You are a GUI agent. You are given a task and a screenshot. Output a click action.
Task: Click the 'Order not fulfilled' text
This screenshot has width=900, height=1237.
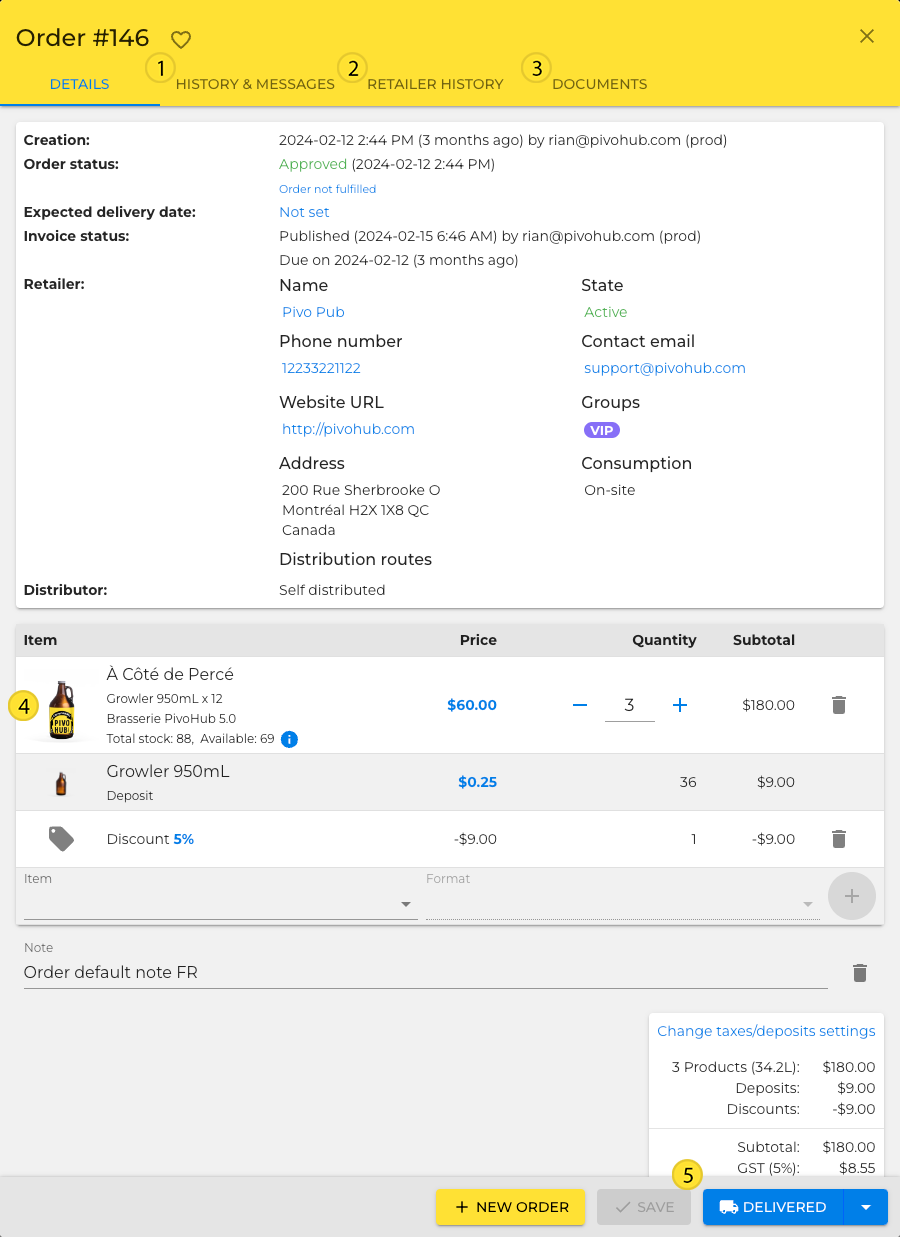click(x=328, y=189)
